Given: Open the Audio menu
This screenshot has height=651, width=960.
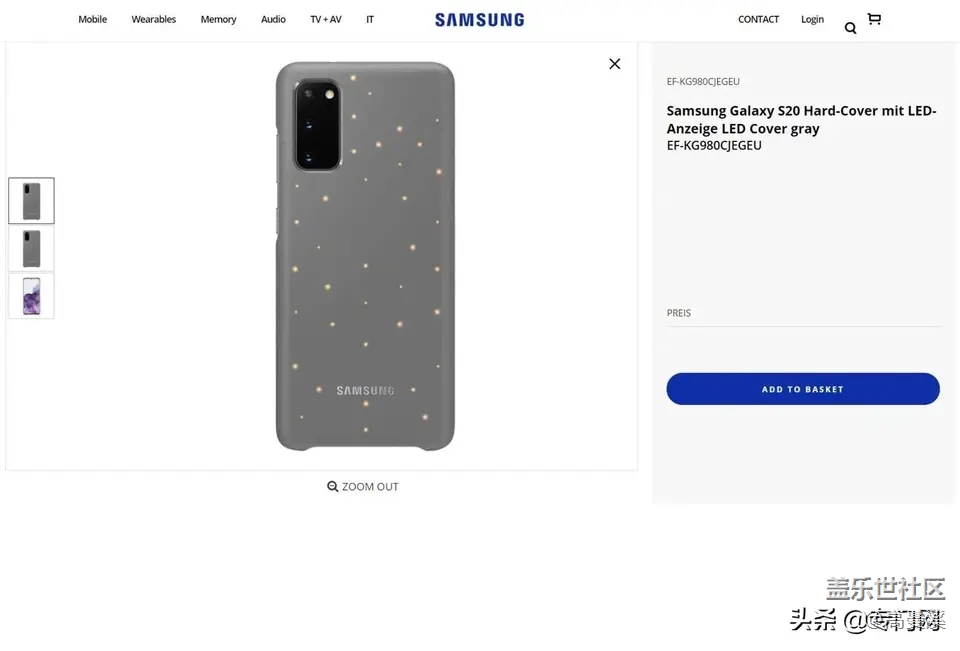Looking at the screenshot, I should pos(273,19).
